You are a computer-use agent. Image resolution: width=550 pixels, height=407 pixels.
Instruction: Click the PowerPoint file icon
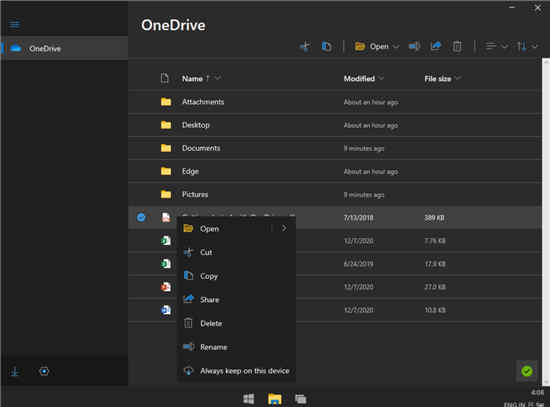point(166,287)
